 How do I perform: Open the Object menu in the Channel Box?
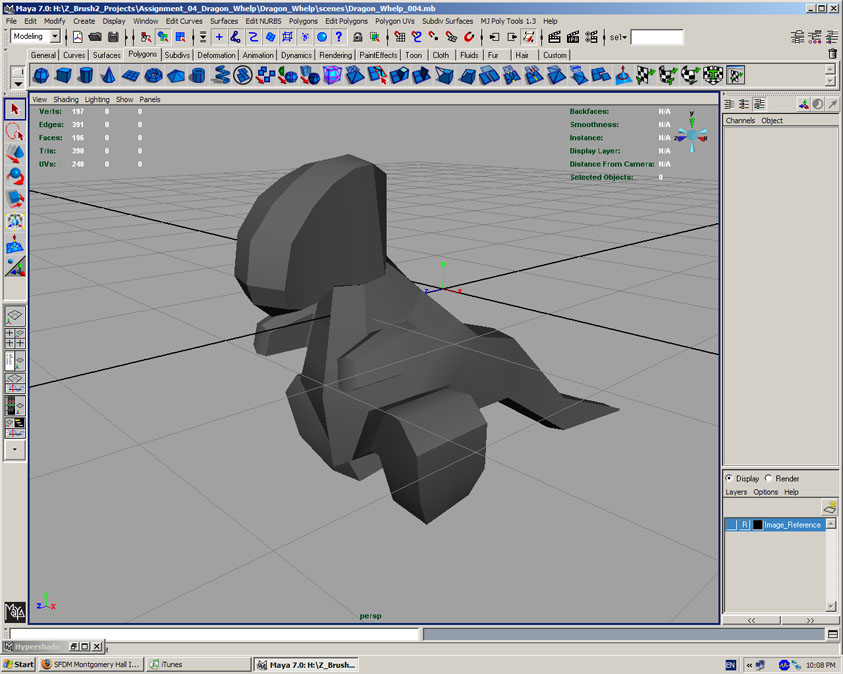click(771, 120)
